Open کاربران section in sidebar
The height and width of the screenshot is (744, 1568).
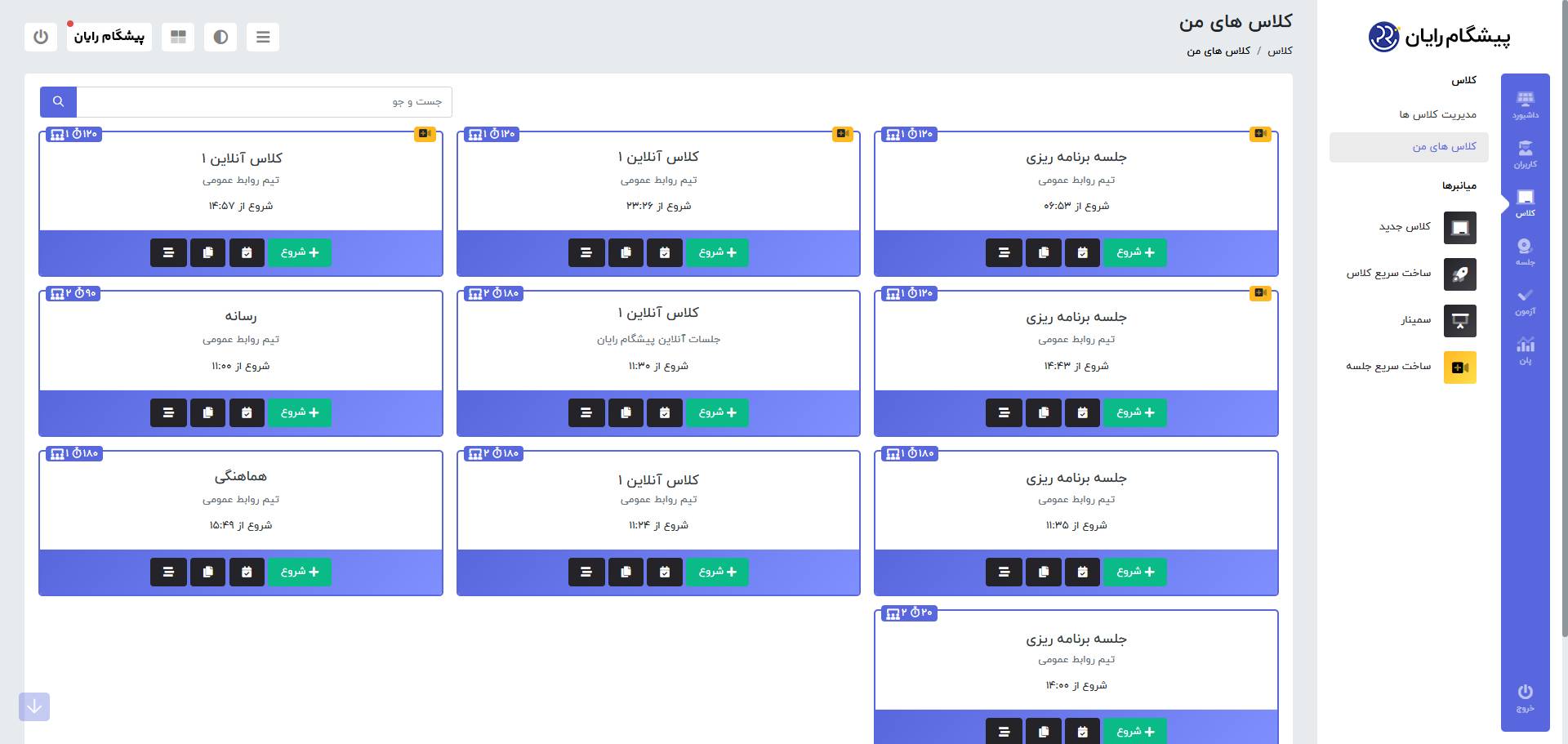[1525, 154]
